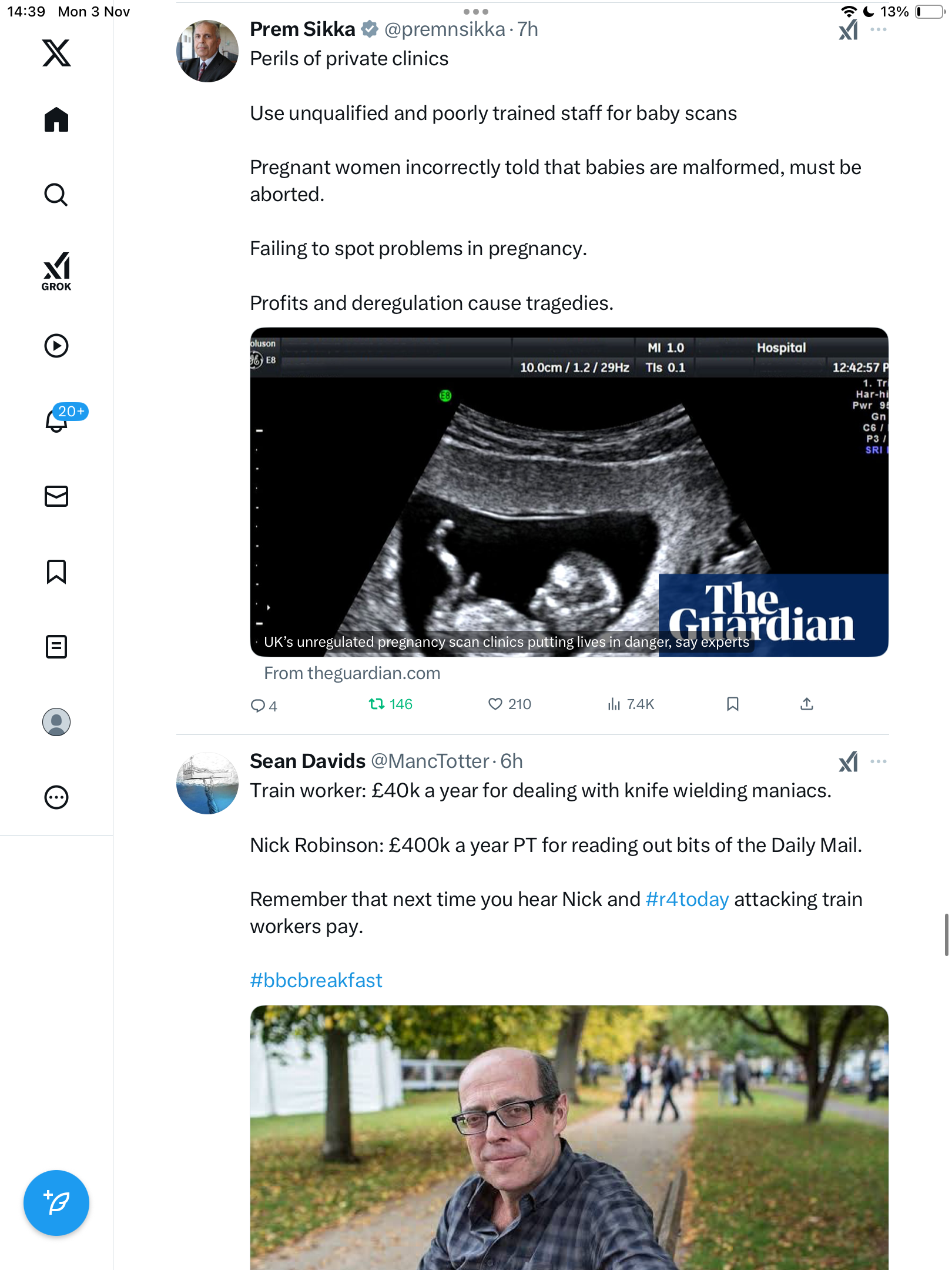This screenshot has width=952, height=1270.
Task: Open Direct Messages envelope icon
Action: pyautogui.click(x=56, y=496)
